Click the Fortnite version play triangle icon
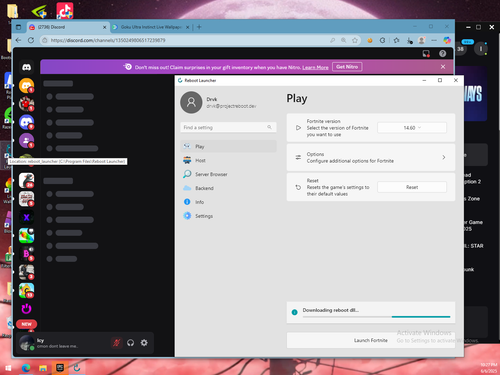500x375 pixels. tap(298, 128)
